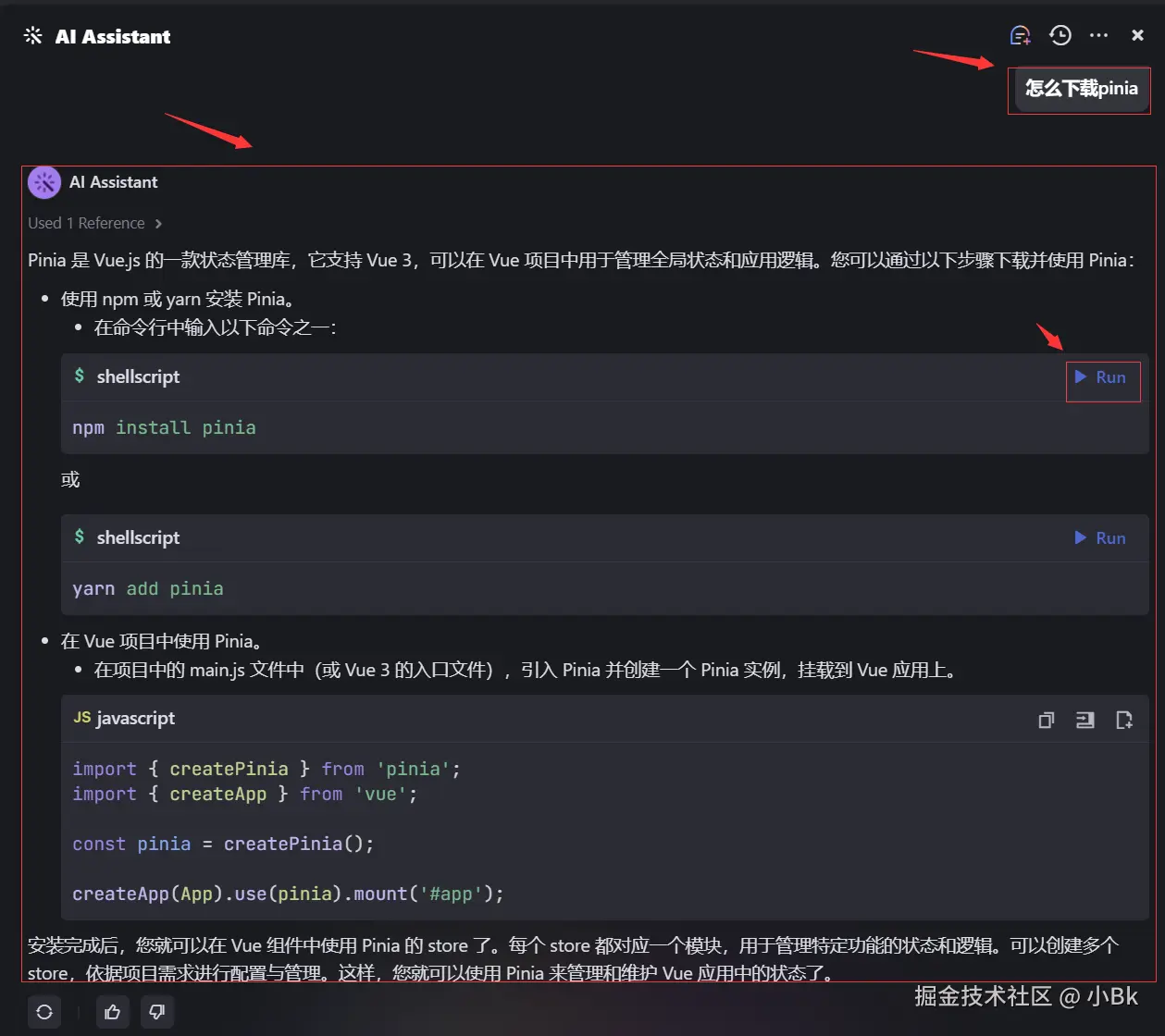
Task: Click the purple AI Assistant avatar icon
Action: 44,182
